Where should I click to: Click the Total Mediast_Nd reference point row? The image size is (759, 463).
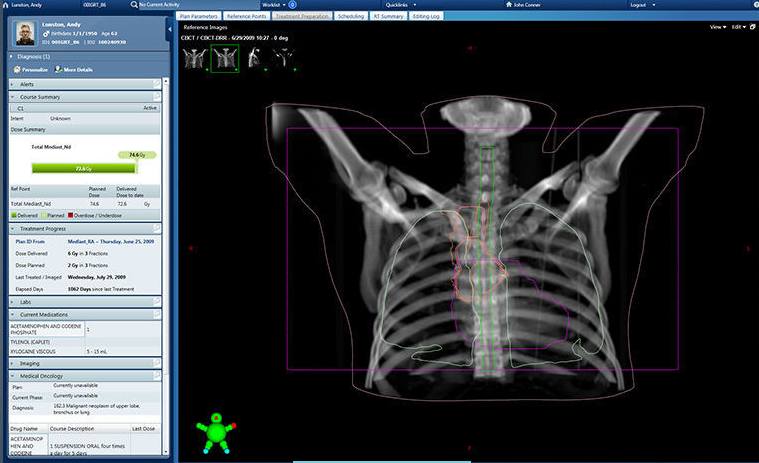click(x=85, y=204)
